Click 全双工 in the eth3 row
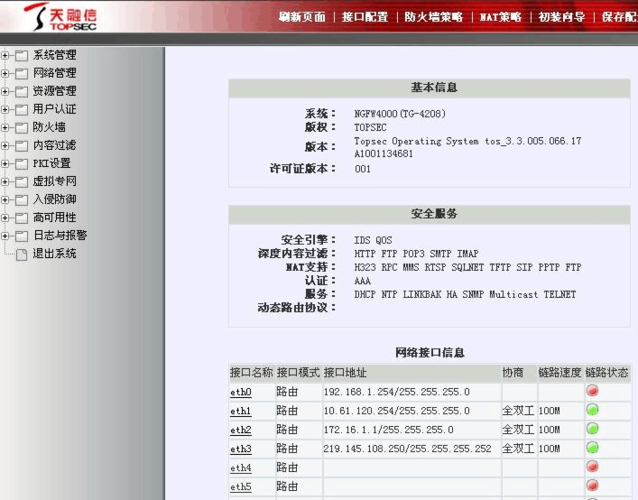This screenshot has width=638, height=500. pos(518,448)
